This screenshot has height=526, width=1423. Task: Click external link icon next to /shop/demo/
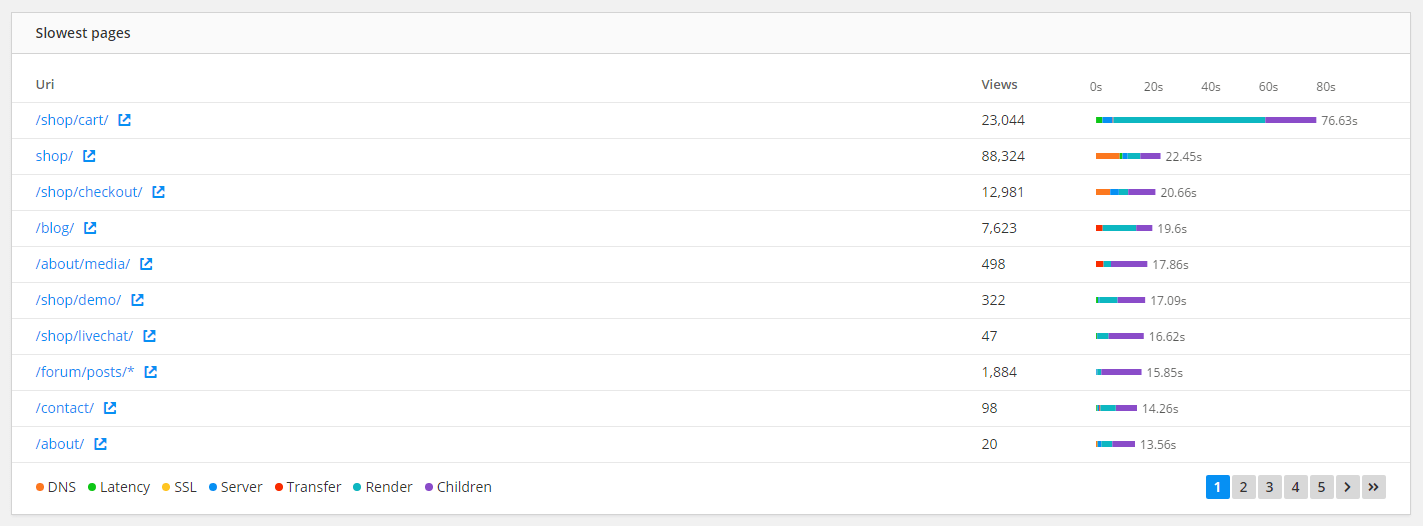pos(137,300)
